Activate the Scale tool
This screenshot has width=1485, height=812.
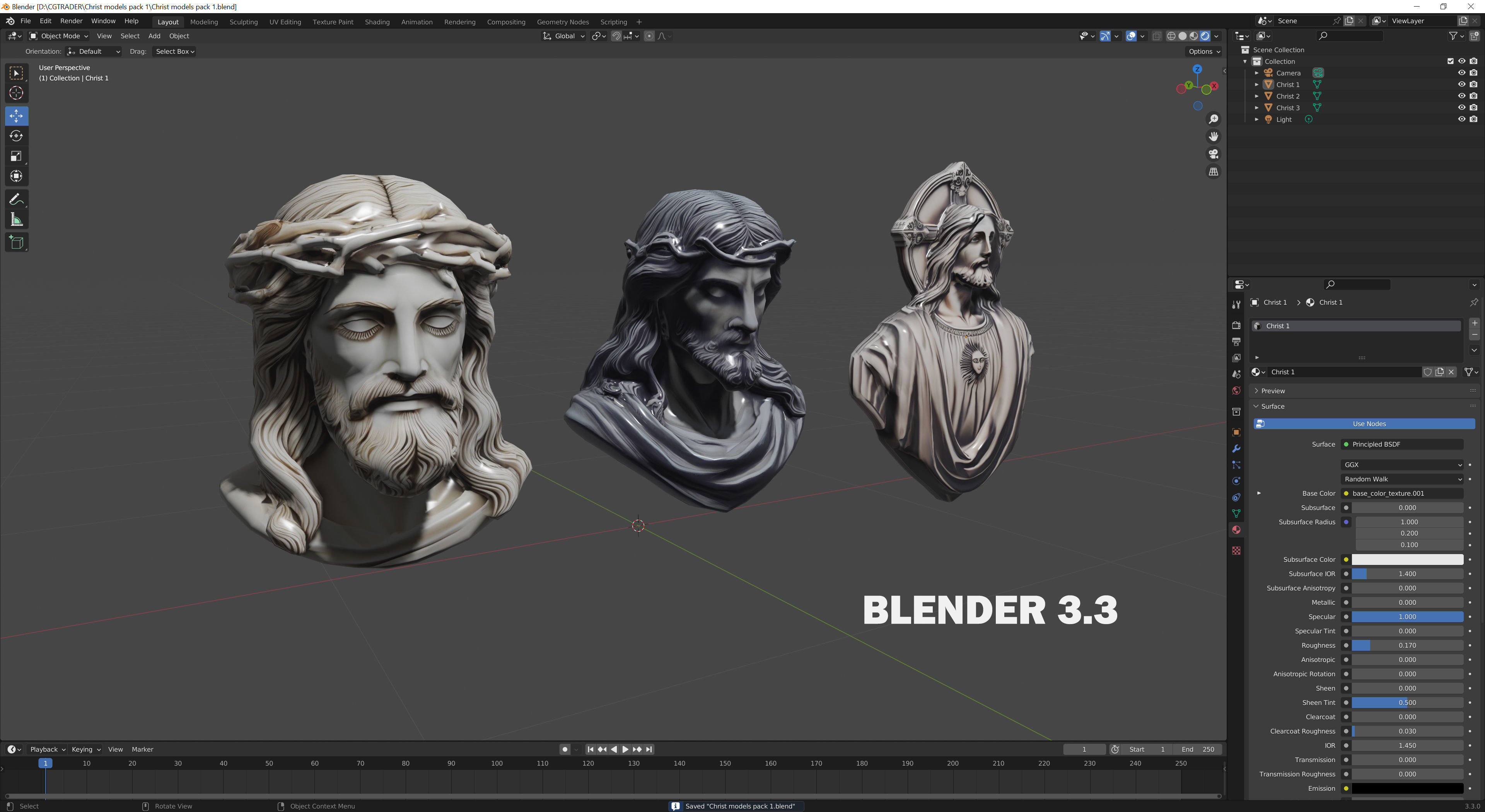(16, 156)
